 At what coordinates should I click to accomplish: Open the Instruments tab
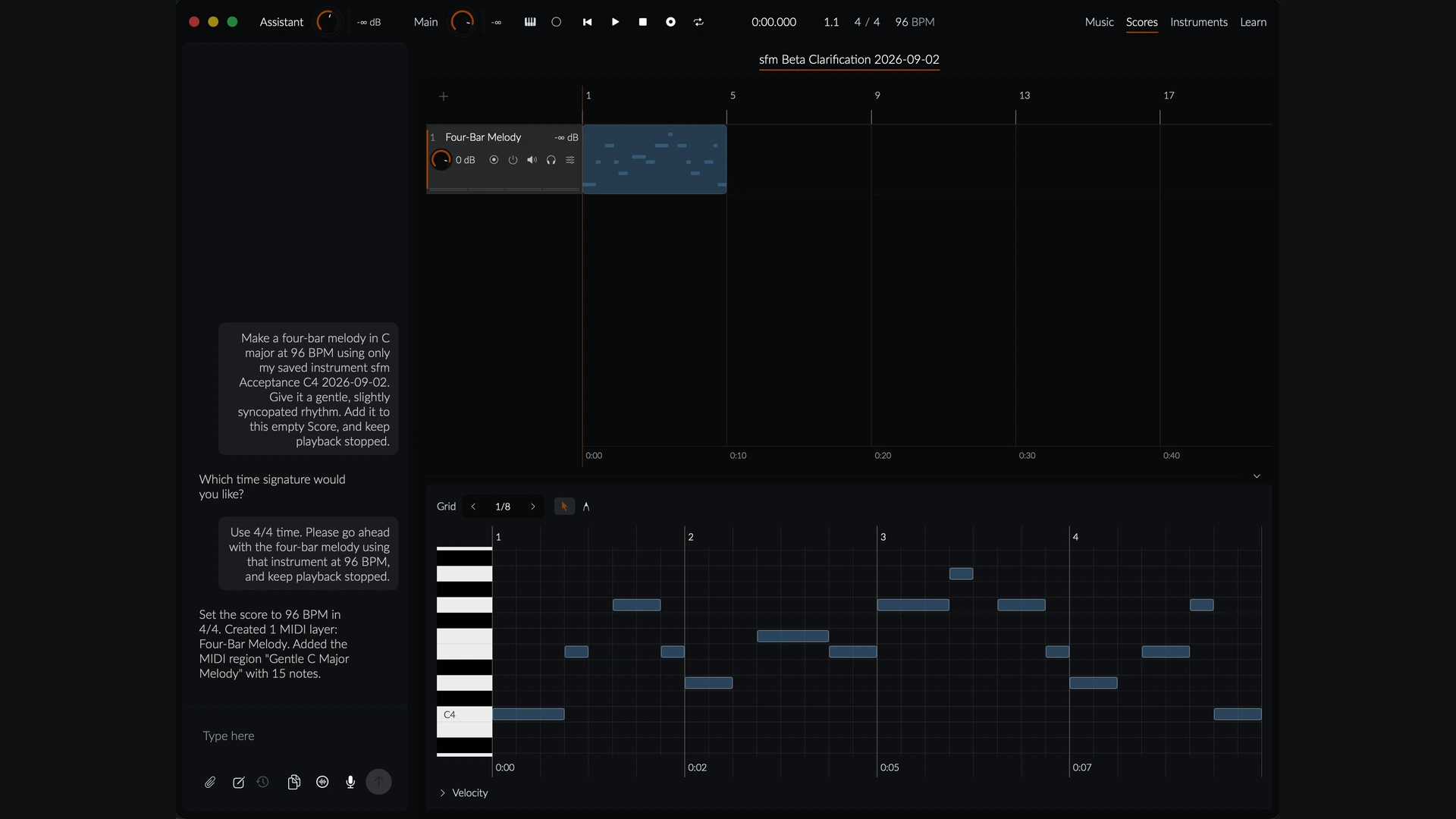(x=1198, y=22)
